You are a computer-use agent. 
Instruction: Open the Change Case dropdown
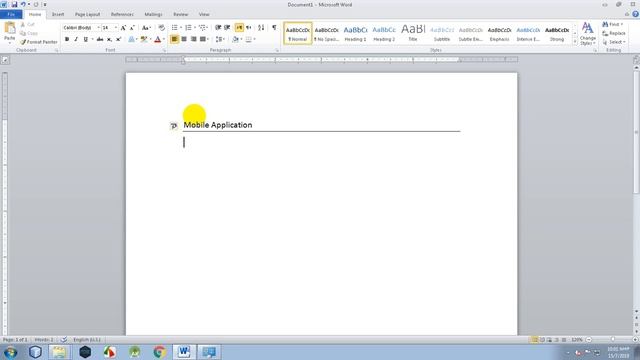146,28
